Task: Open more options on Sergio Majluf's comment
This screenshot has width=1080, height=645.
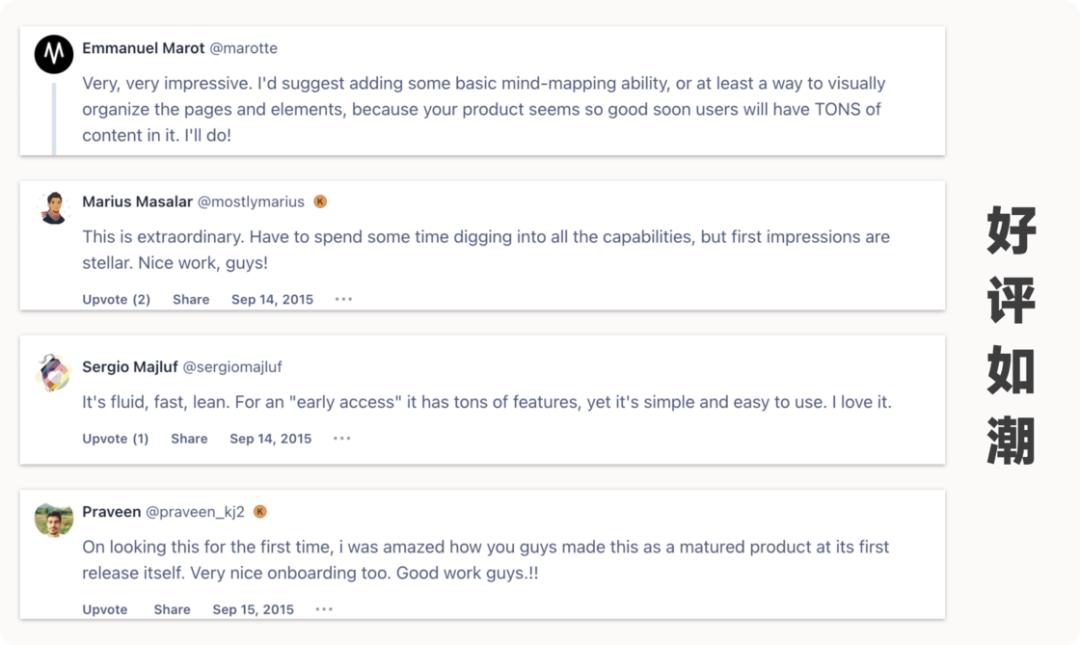Action: 342,438
